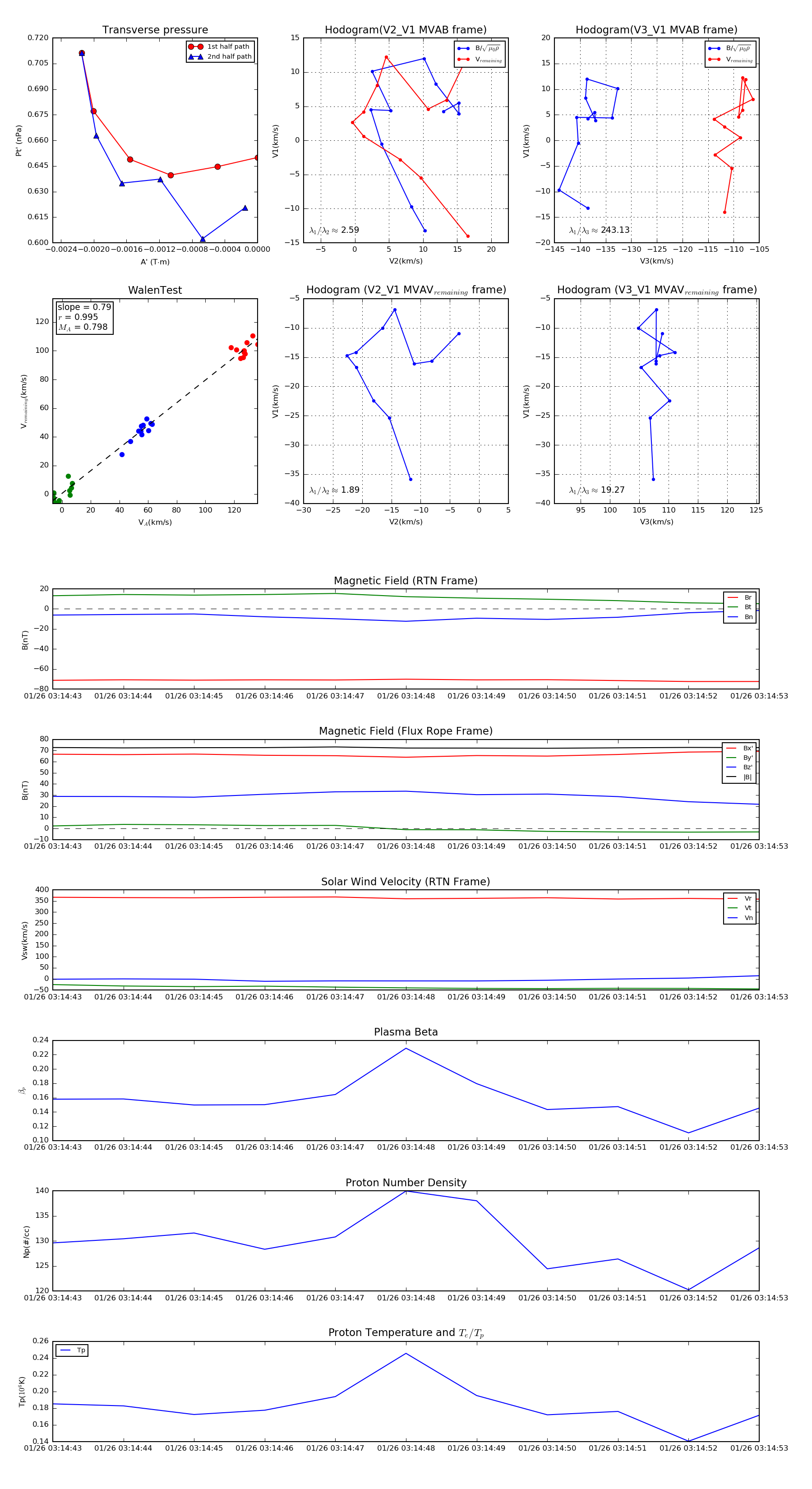Click the λ1/λ3 ≈ 19.27 annotation
The height and width of the screenshot is (1489, 812).
(x=597, y=490)
